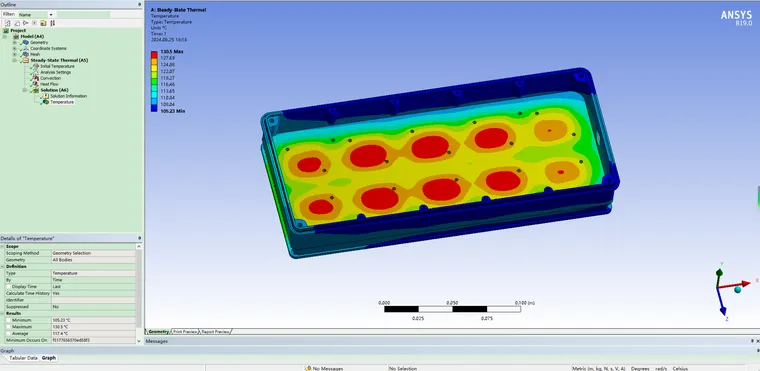Screen dimensions: 760x371
Task: Click the pin icon on the Details panel
Action: pos(140,238)
